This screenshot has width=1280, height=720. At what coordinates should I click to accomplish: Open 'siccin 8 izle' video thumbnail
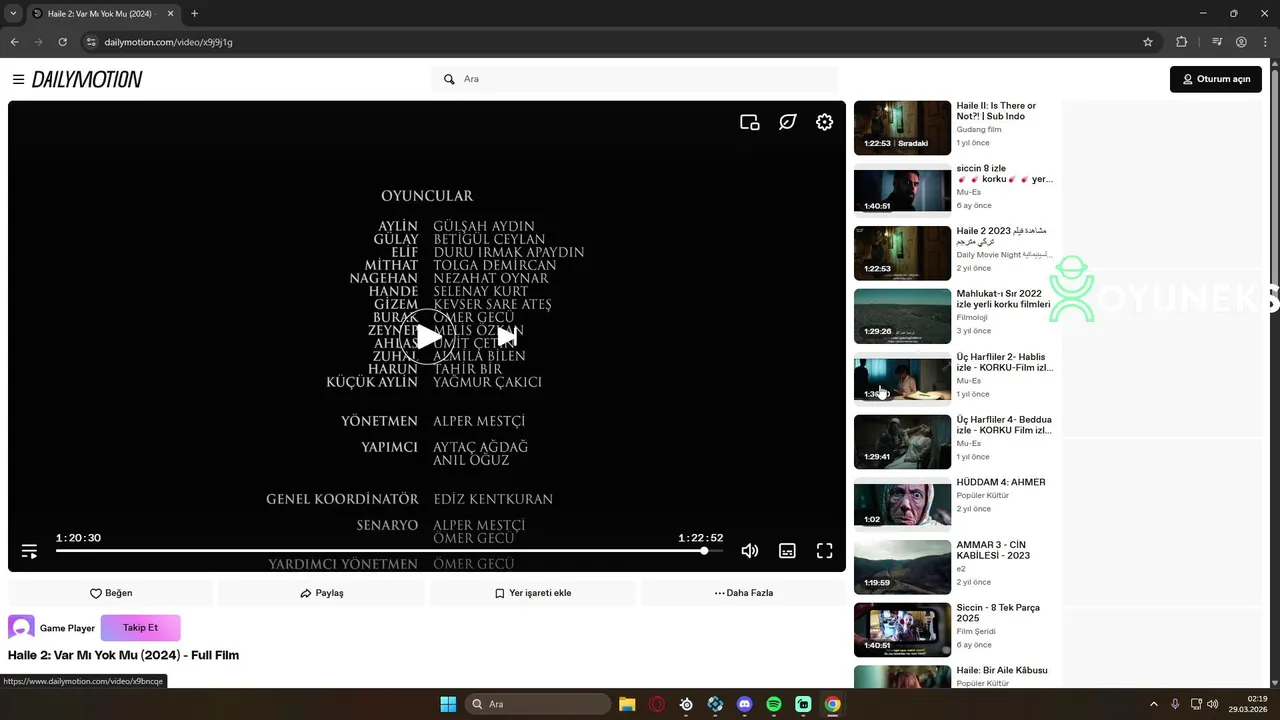coord(902,190)
